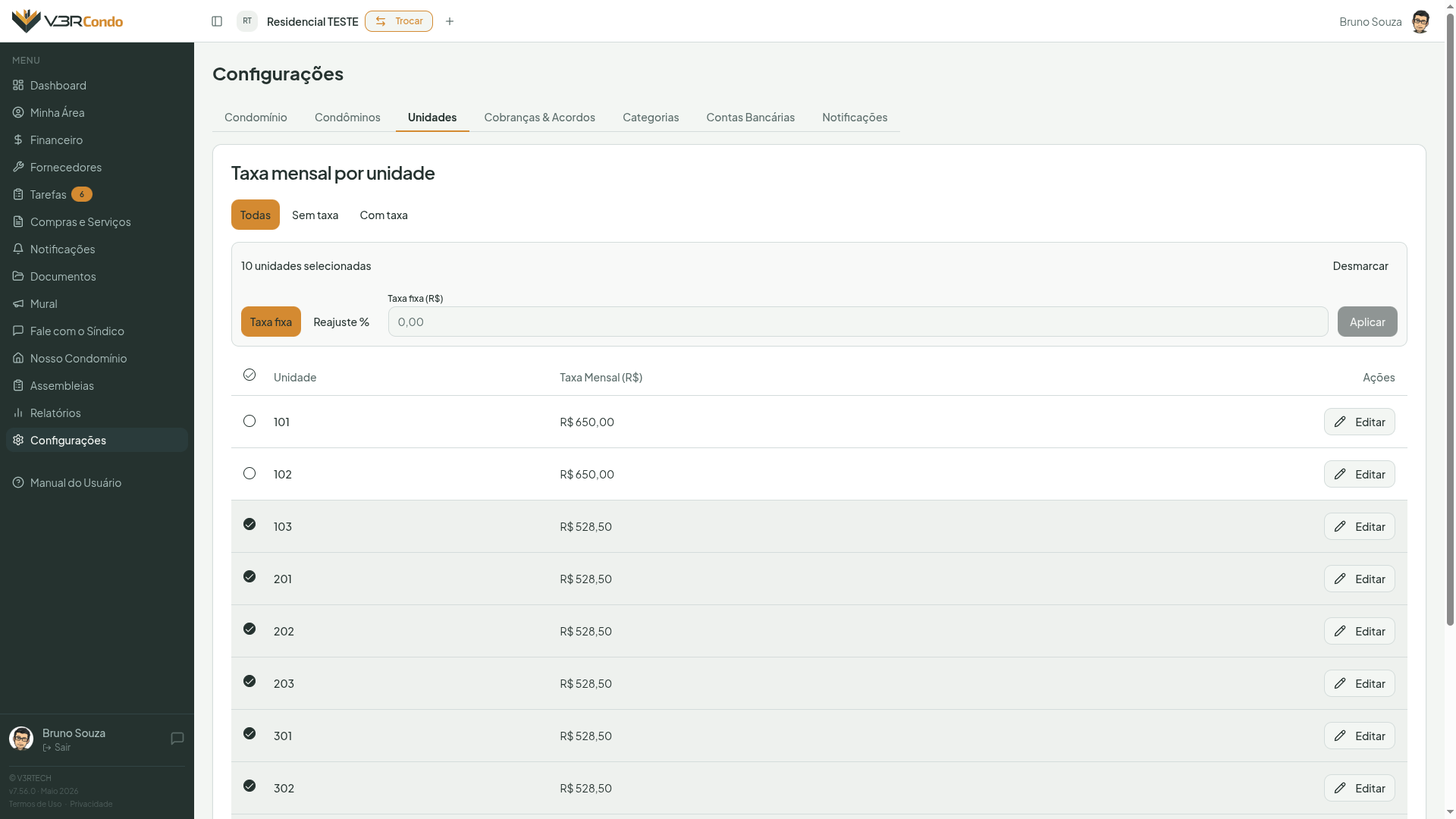Screen dimensions: 1456x819
Task: Edit the fee for unit 203
Action: pyautogui.click(x=1360, y=683)
